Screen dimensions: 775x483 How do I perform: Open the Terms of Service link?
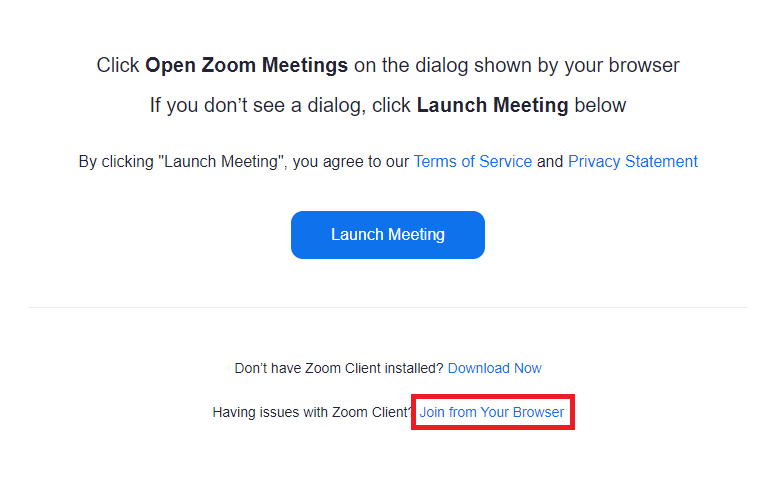[472, 161]
